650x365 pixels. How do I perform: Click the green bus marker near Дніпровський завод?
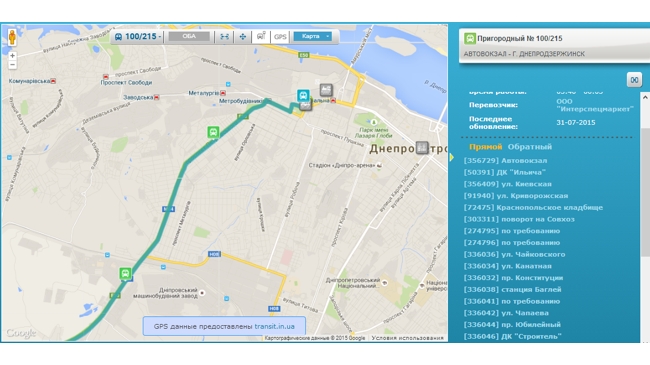[125, 273]
